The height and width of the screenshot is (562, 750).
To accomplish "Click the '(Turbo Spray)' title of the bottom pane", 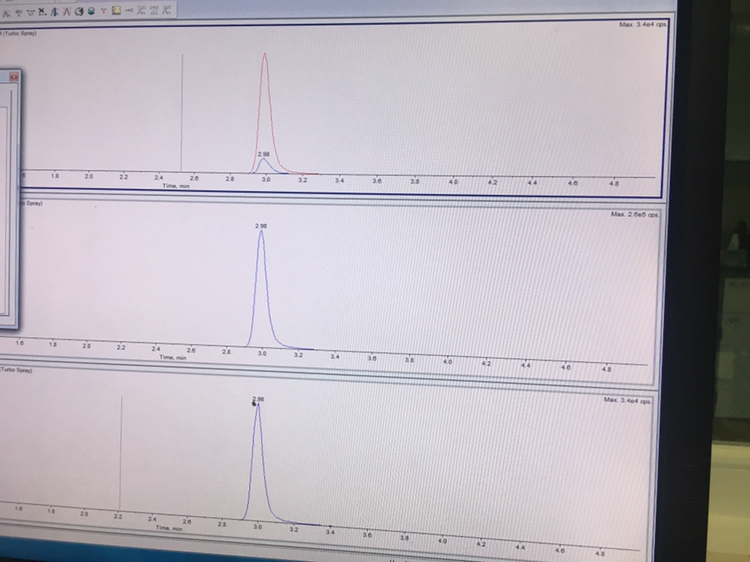I will [16, 370].
